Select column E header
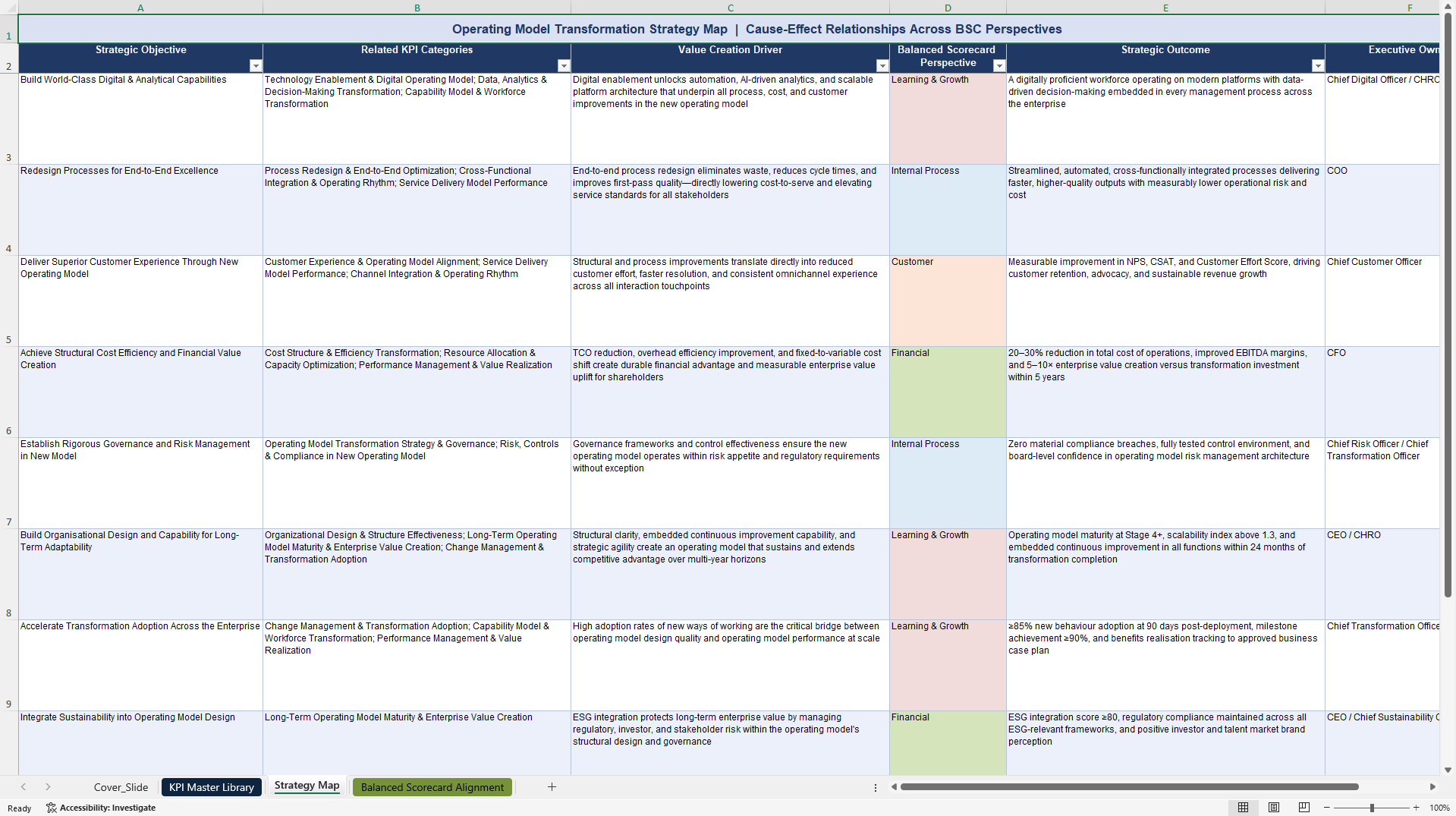Screen dimensions: 1456x816 [x=1165, y=8]
